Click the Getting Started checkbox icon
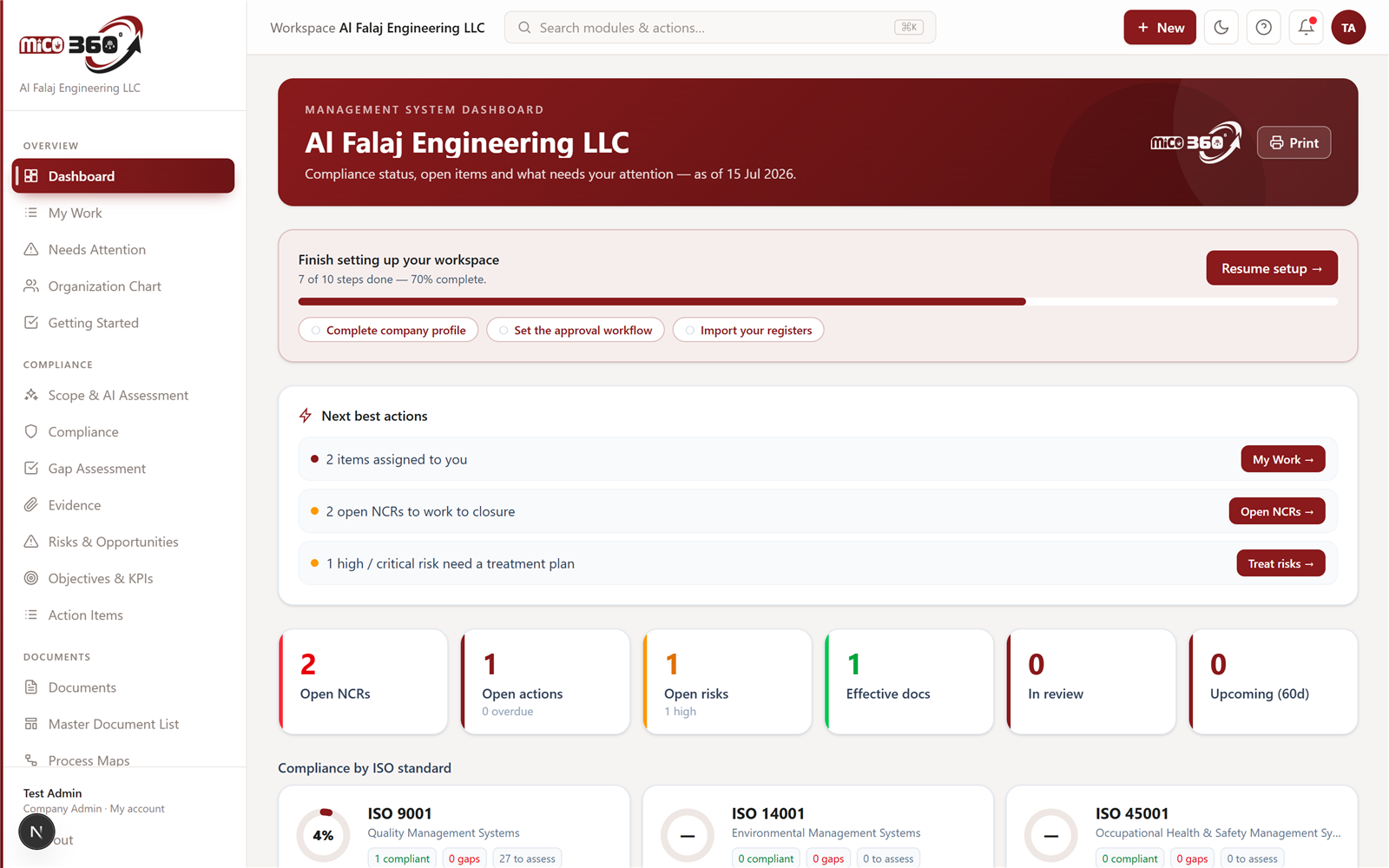This screenshot has width=1389, height=868. 31,323
